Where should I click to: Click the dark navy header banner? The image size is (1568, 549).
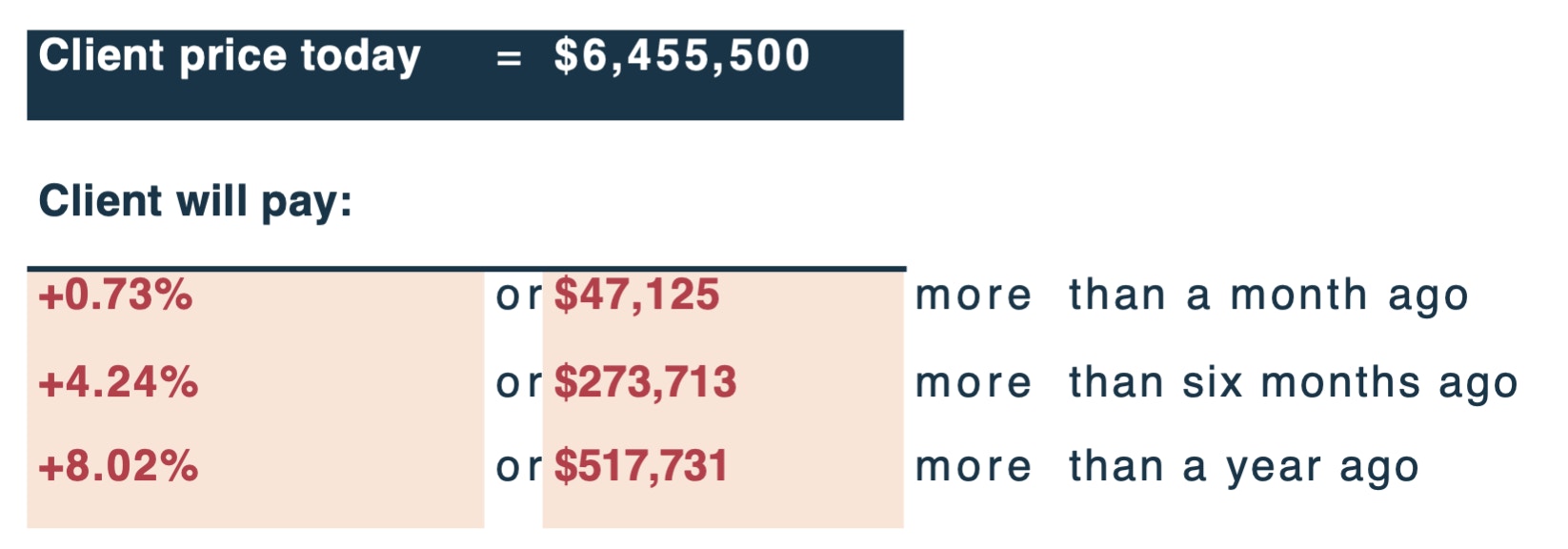pos(465,74)
